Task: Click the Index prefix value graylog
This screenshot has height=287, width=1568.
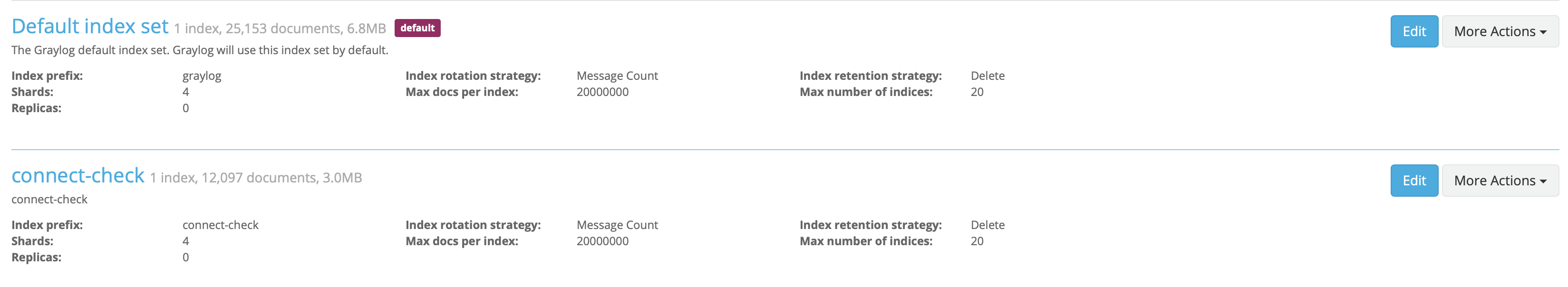Action: click(x=202, y=76)
